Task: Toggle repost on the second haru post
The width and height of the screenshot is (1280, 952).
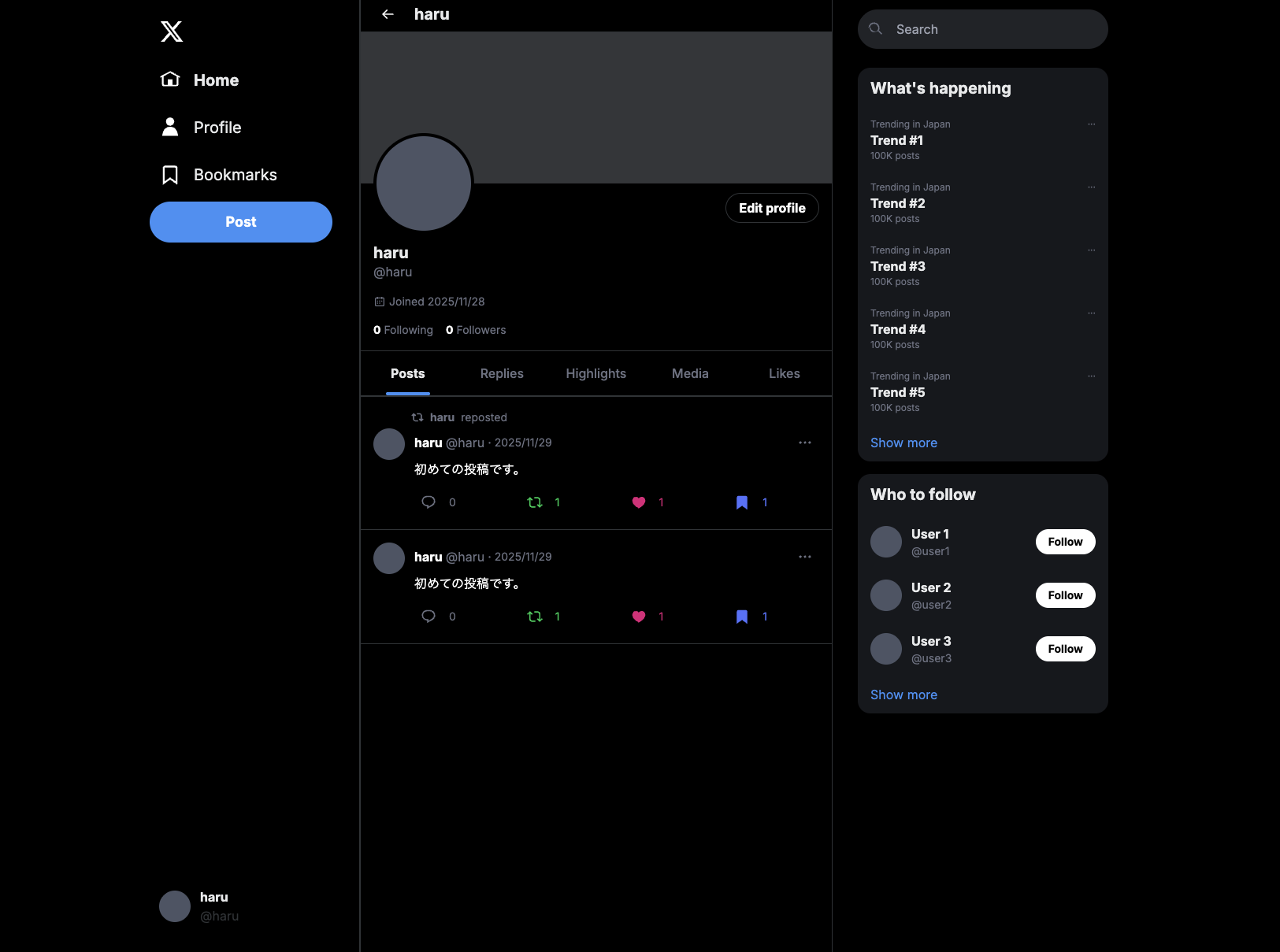Action: [x=535, y=617]
